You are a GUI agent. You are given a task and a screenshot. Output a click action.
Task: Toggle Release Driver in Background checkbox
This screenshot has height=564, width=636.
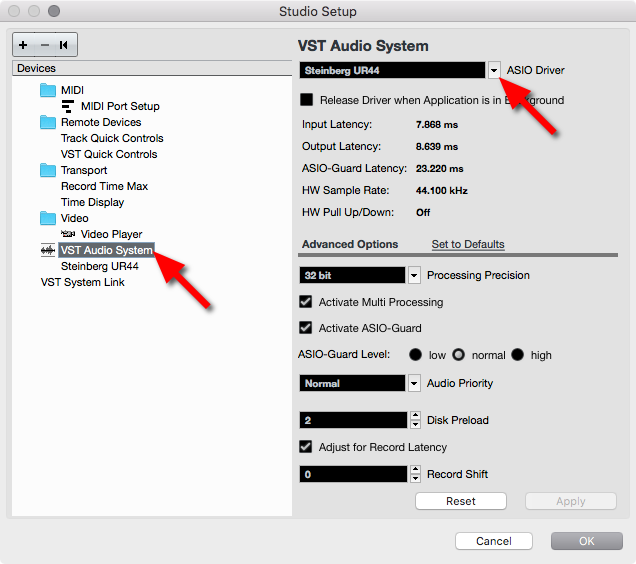(306, 100)
